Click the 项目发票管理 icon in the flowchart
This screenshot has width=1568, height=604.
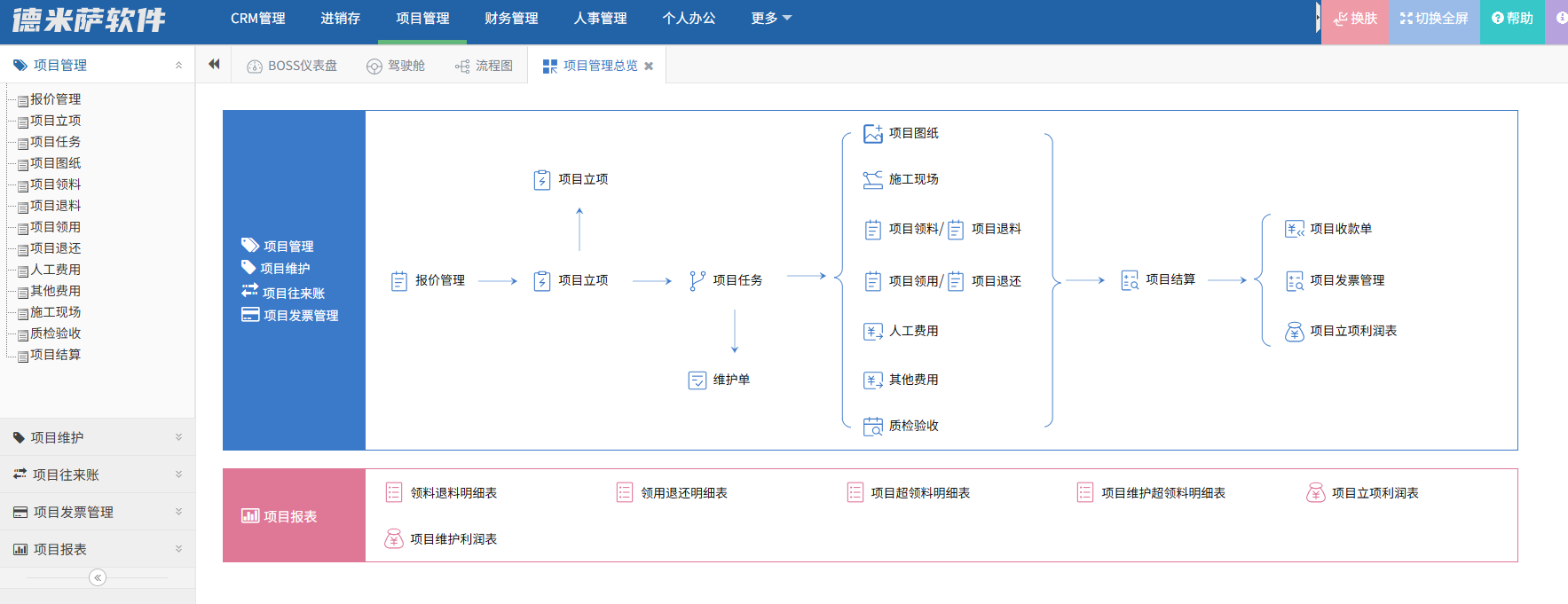[x=1295, y=281]
